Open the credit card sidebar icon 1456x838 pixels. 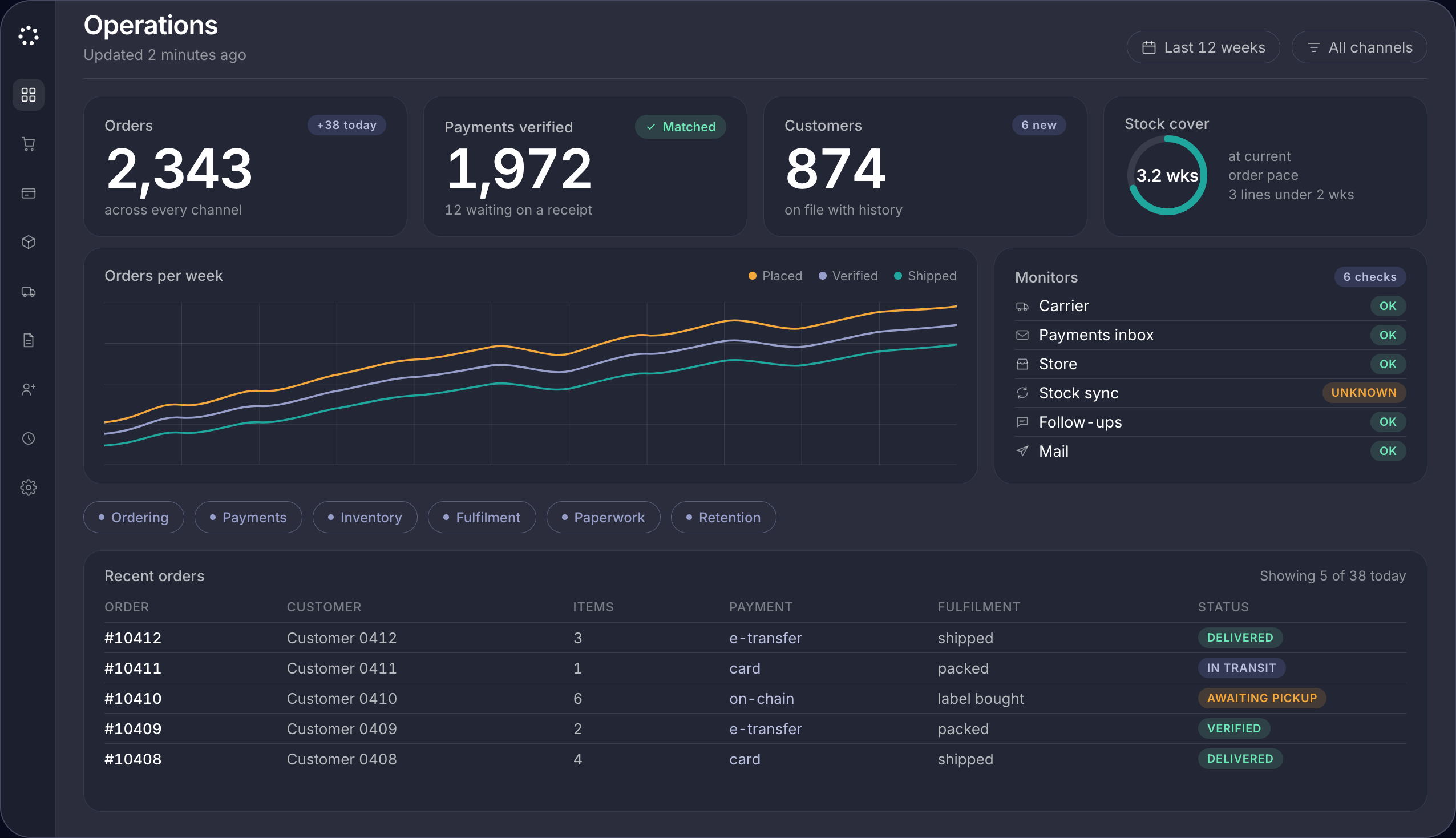click(28, 194)
